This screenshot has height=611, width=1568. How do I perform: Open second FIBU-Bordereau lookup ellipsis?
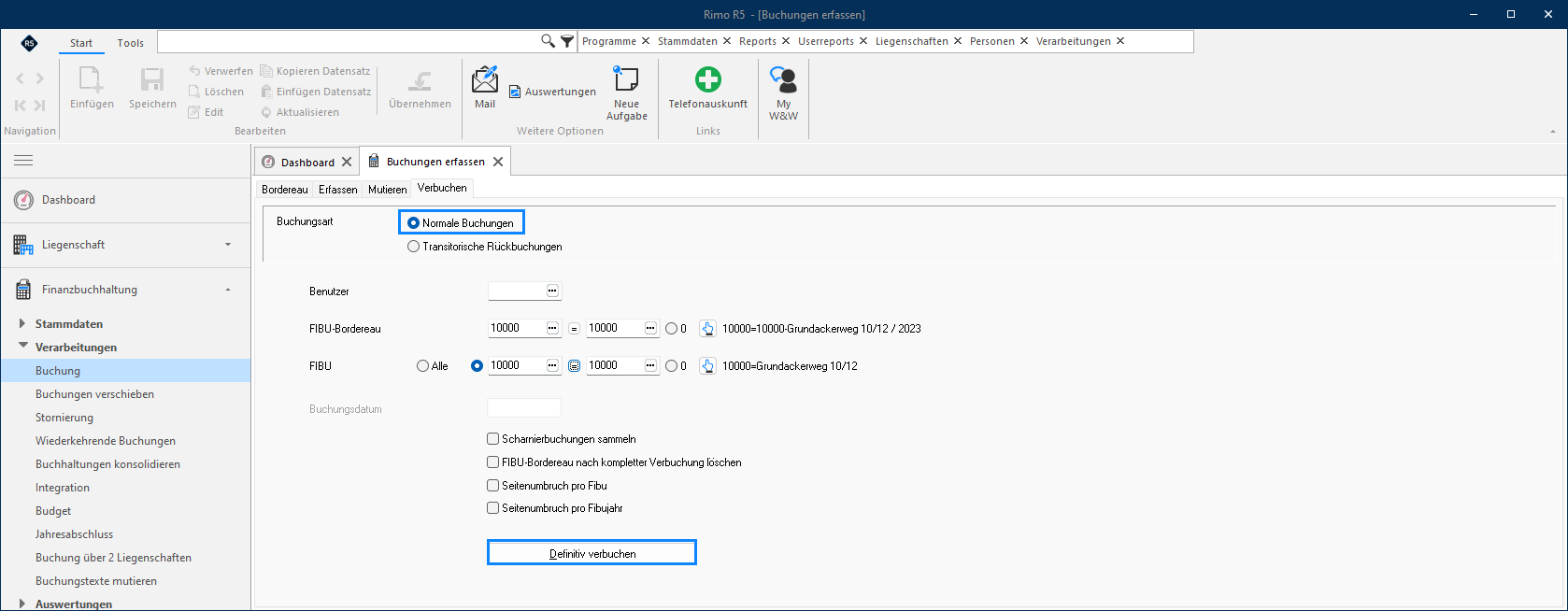click(x=650, y=328)
